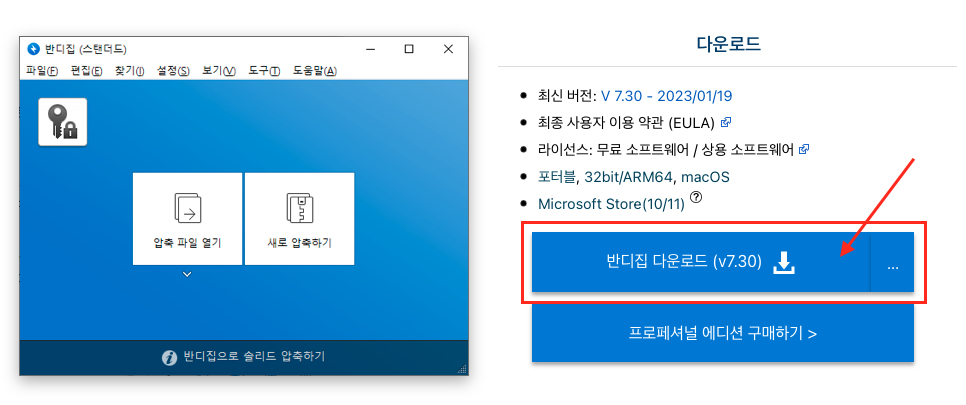Open the 새로 압축하기 tile
966x405 pixels.
[299, 219]
